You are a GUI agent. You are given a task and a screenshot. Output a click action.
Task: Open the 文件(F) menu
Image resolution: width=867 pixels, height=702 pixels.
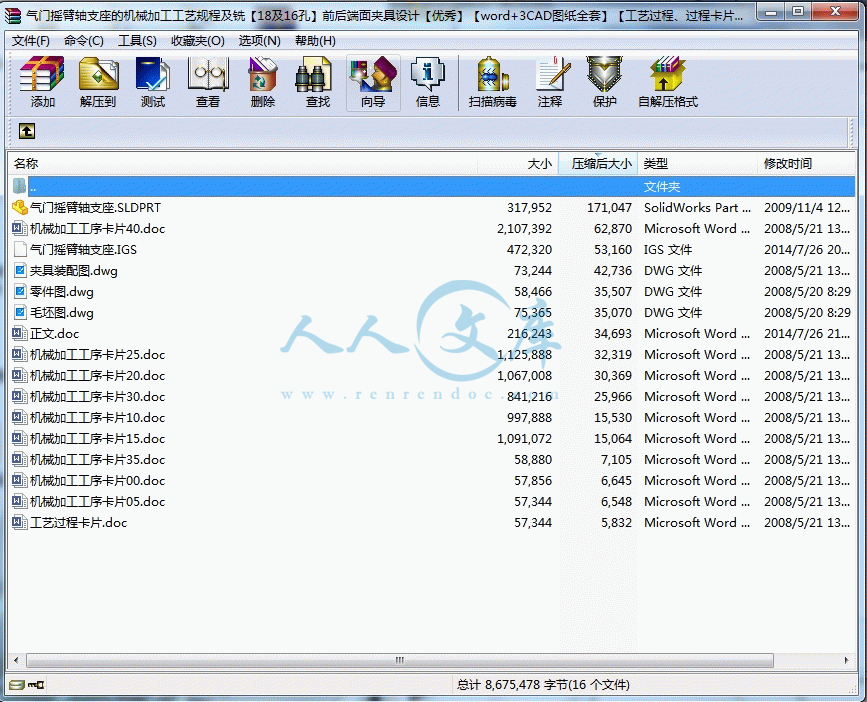[30, 41]
